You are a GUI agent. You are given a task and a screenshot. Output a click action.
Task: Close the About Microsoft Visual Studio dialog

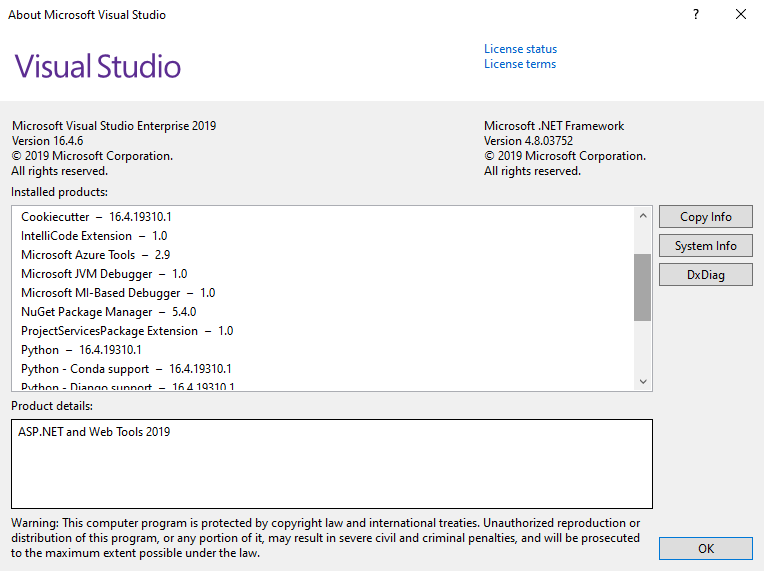tap(741, 15)
